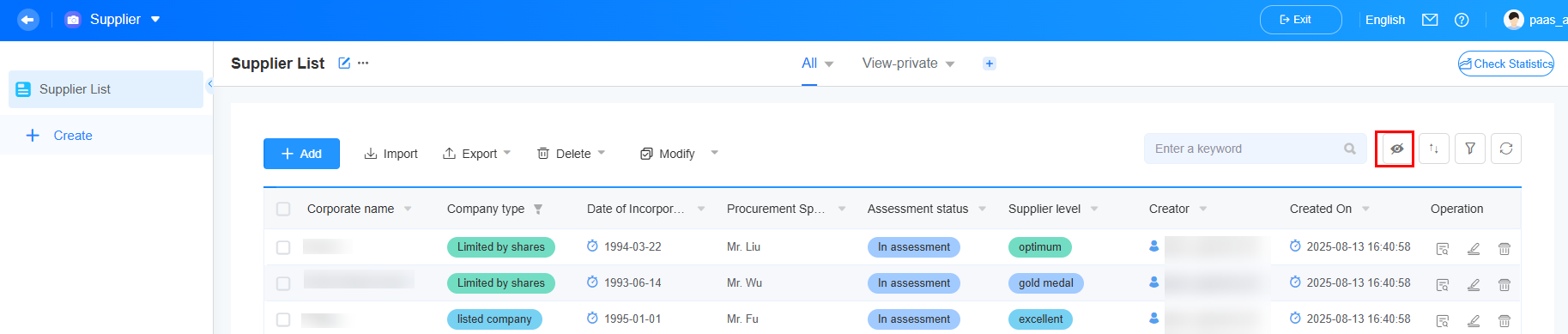Edit the second supplier row pencil icon
1568x334 pixels.
click(x=1474, y=285)
